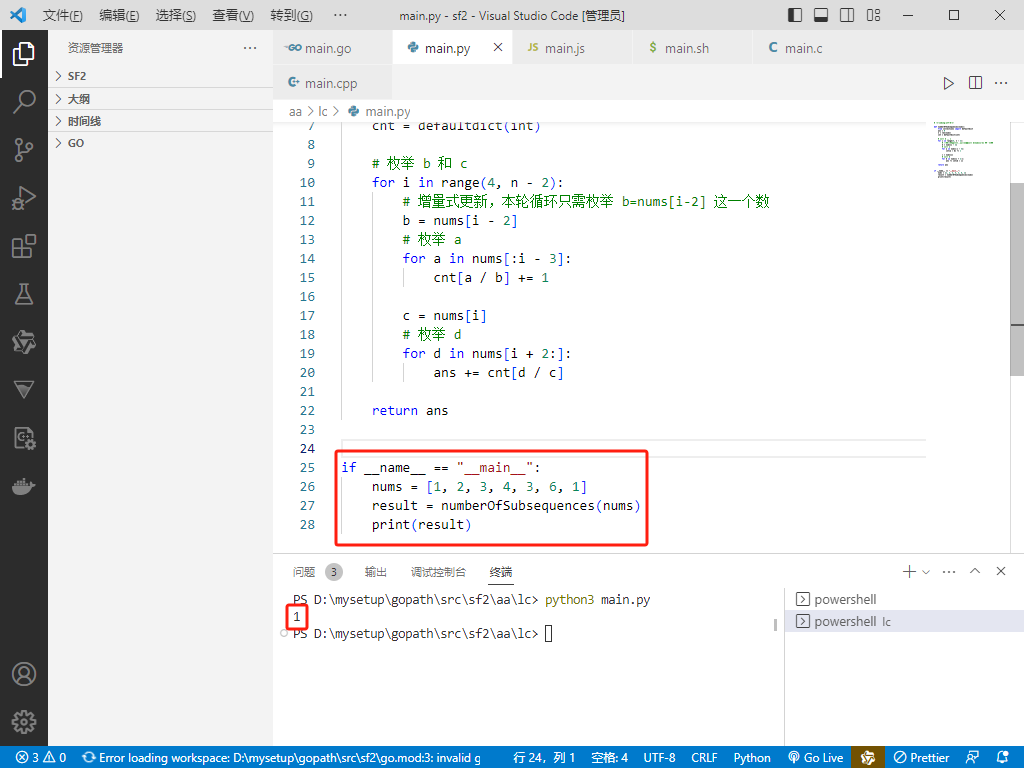Toggle bottom panel layout icon
The image size is (1024, 768).
tap(821, 15)
